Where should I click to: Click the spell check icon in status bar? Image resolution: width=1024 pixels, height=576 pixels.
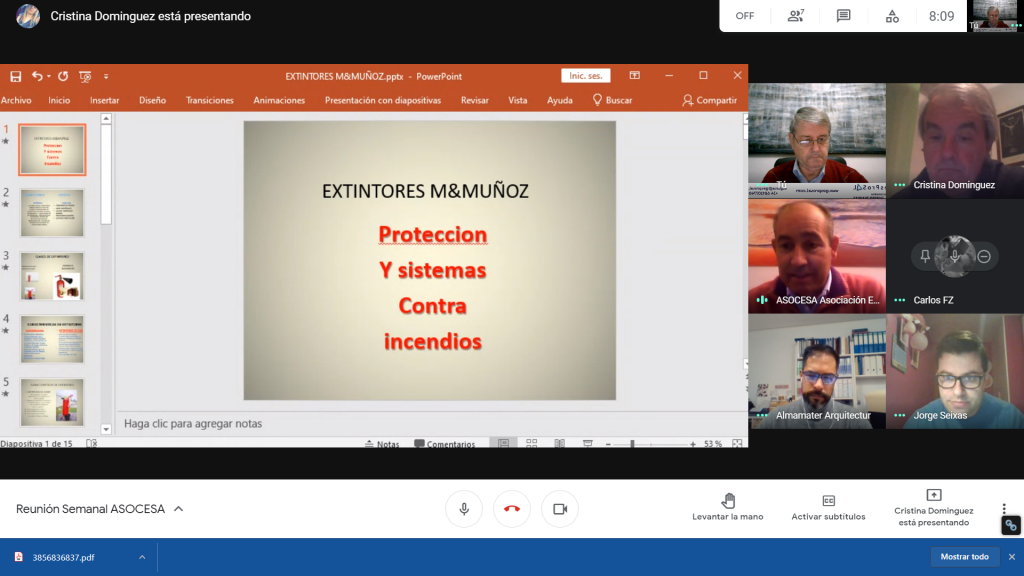(92, 443)
